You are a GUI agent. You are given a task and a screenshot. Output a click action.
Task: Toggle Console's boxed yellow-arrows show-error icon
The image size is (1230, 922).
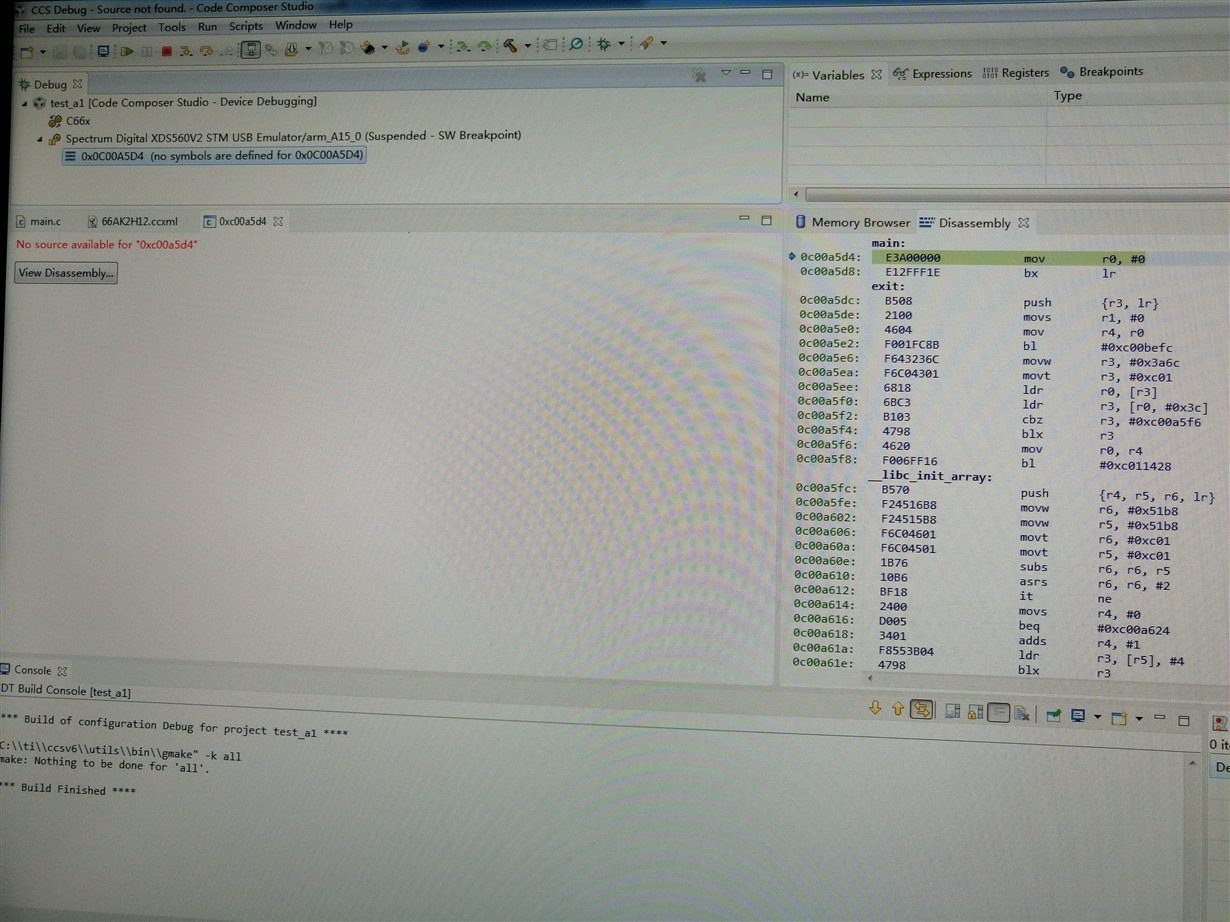tap(922, 709)
